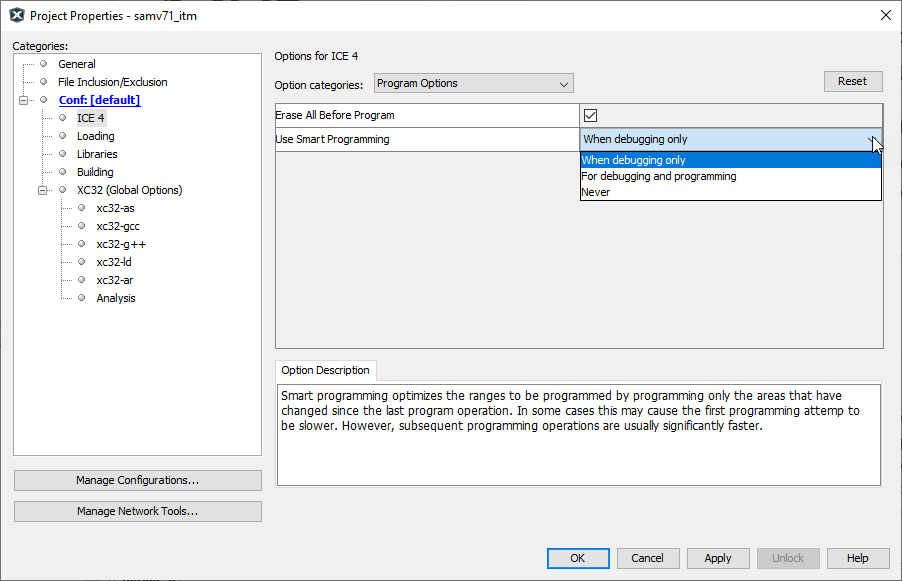The height and width of the screenshot is (581, 902).
Task: Select 'Never' from the dropdown list
Action: (x=596, y=192)
